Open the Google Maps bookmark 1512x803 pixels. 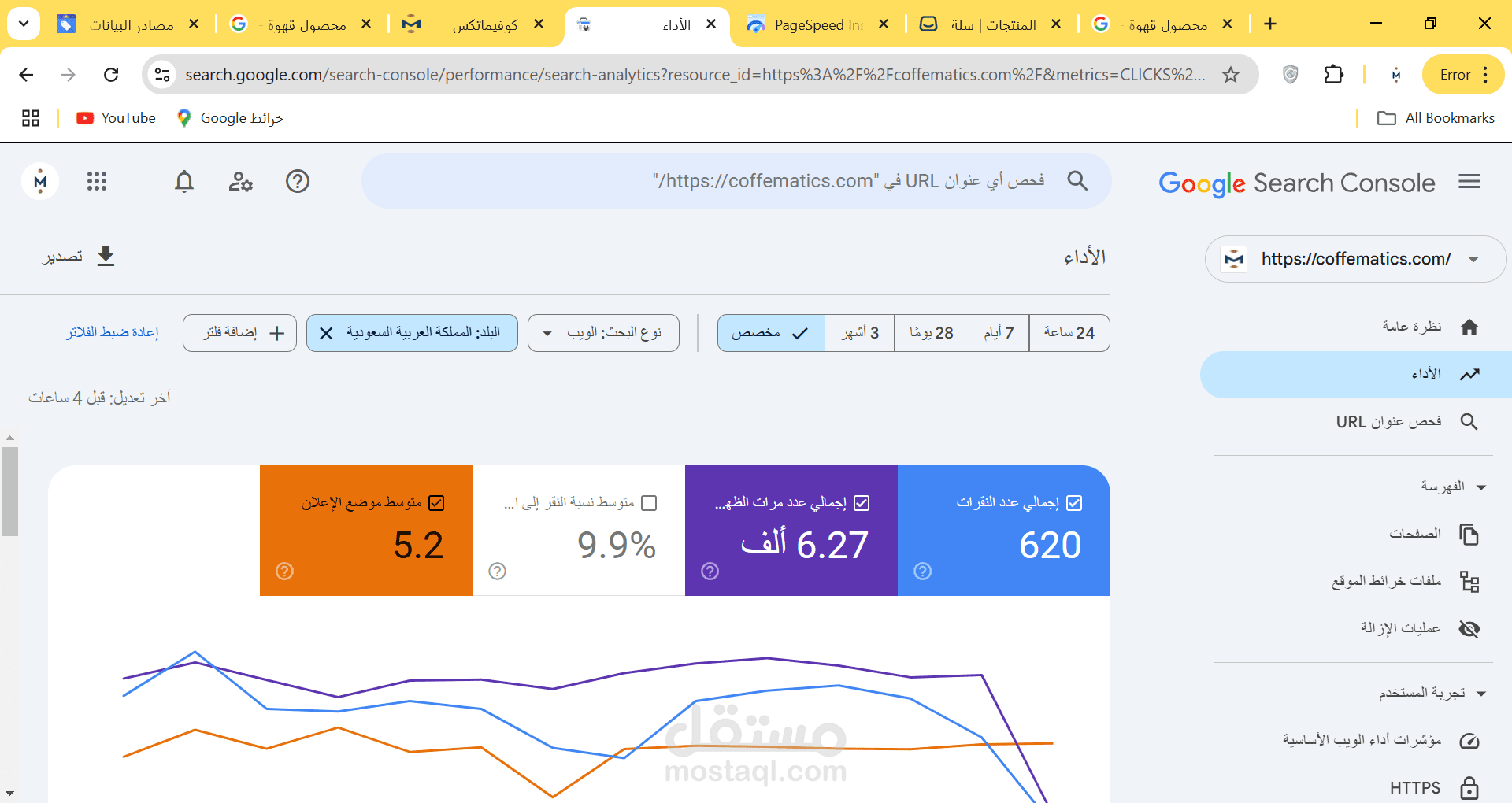point(230,118)
